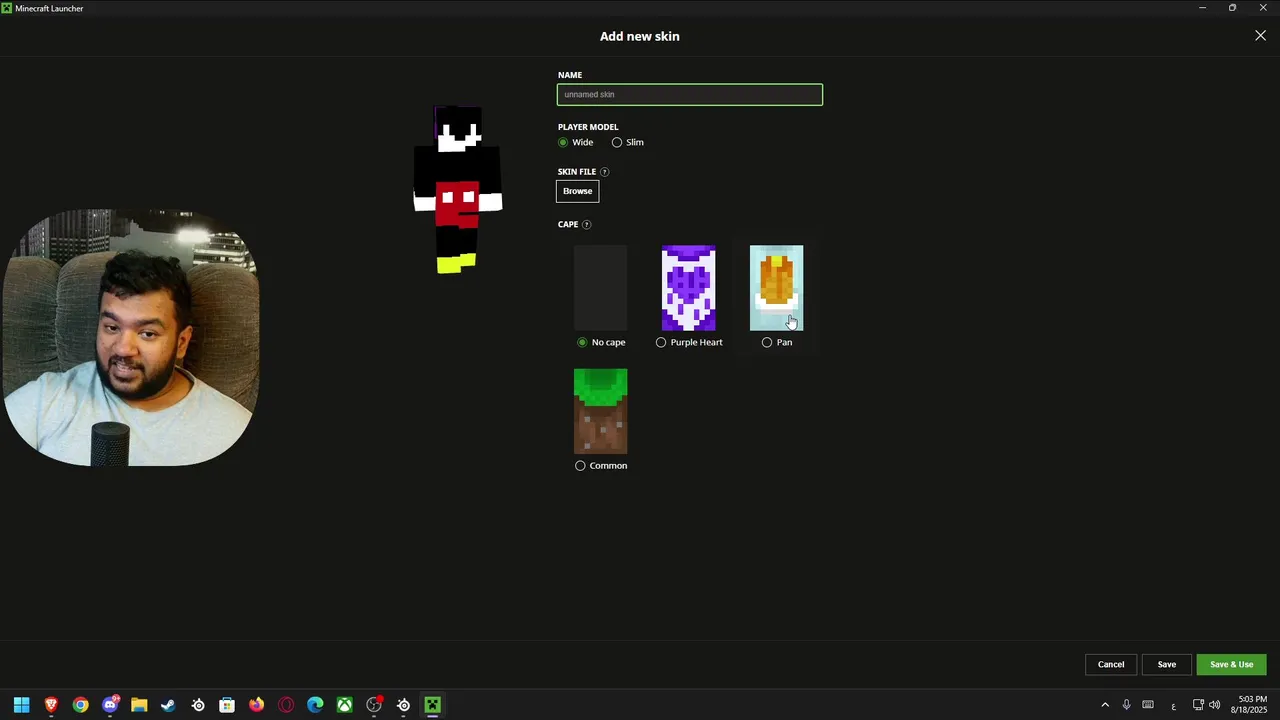Select the Slim player model radio
Screen dimensions: 1280x720
pyautogui.click(x=617, y=142)
